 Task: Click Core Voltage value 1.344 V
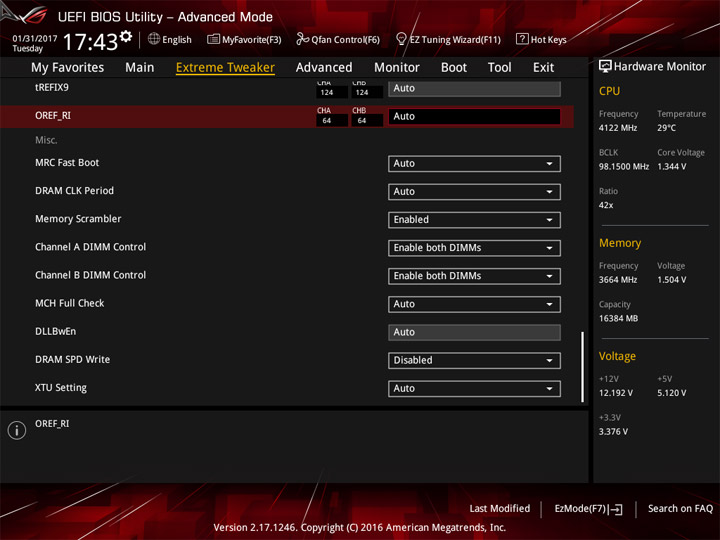[x=671, y=167]
